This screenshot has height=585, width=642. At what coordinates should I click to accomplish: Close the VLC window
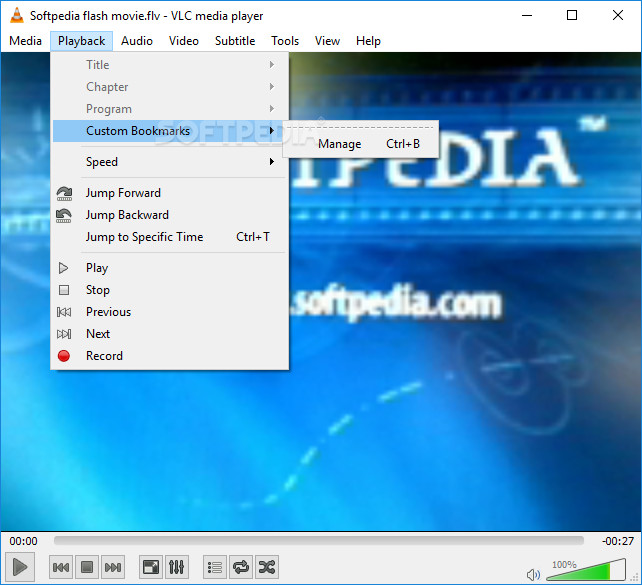(x=618, y=16)
